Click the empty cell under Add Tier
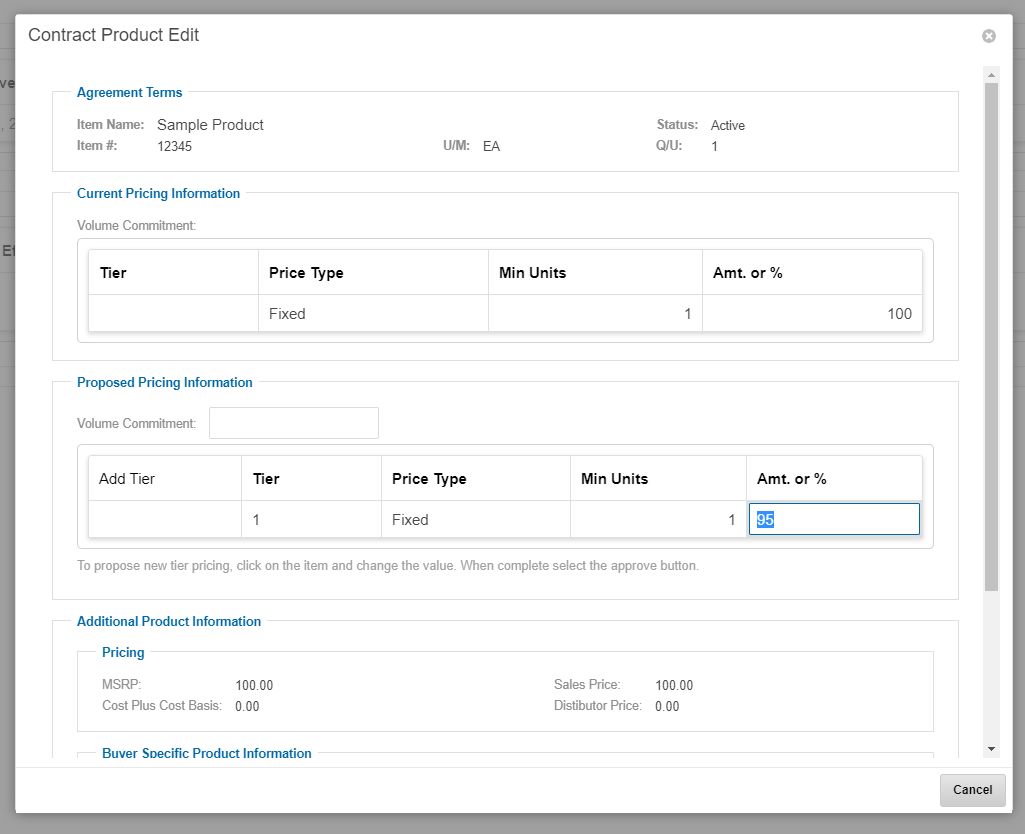1025x834 pixels. point(165,520)
